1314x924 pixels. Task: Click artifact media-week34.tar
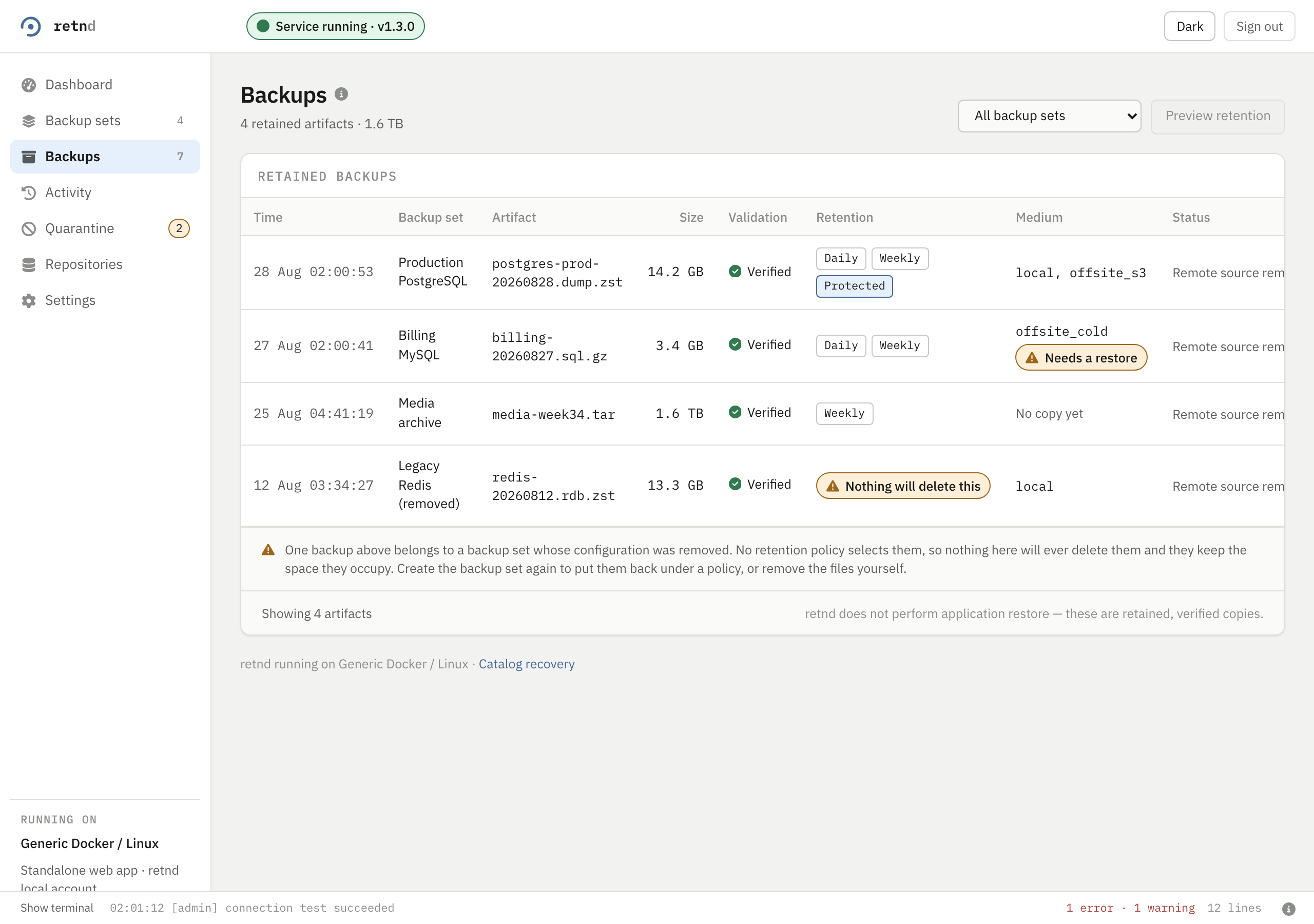pos(553,414)
